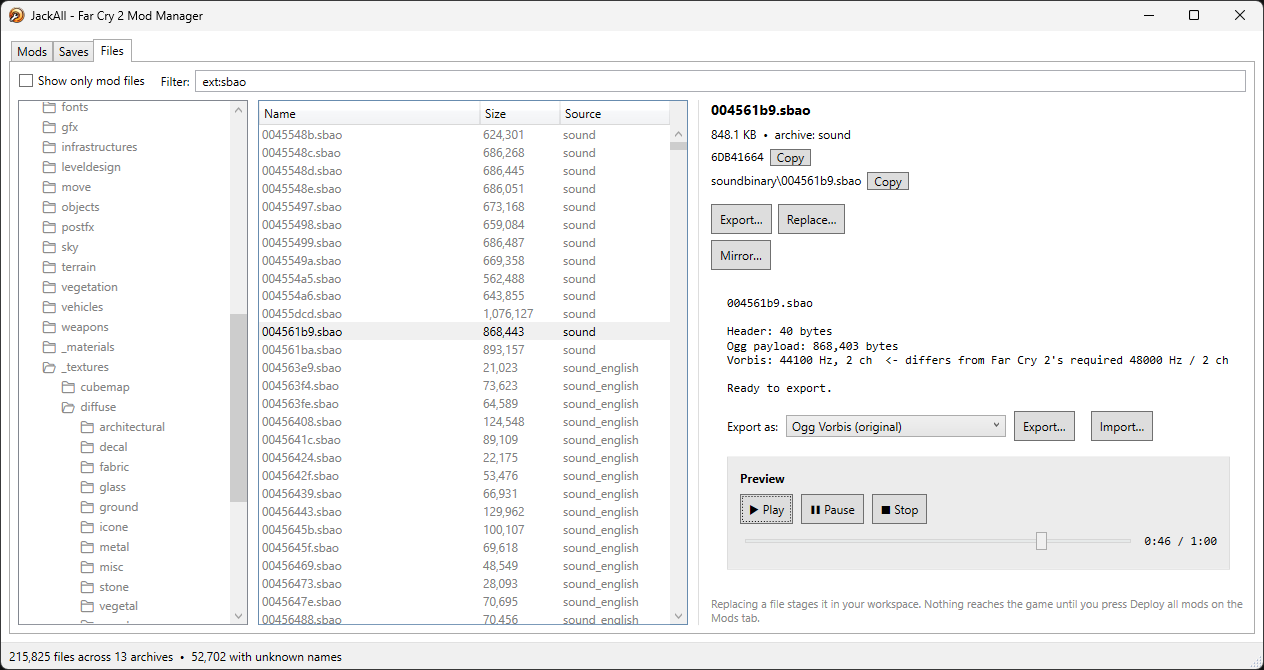Select the vegetation folder icon
The height and width of the screenshot is (670, 1264).
point(49,287)
